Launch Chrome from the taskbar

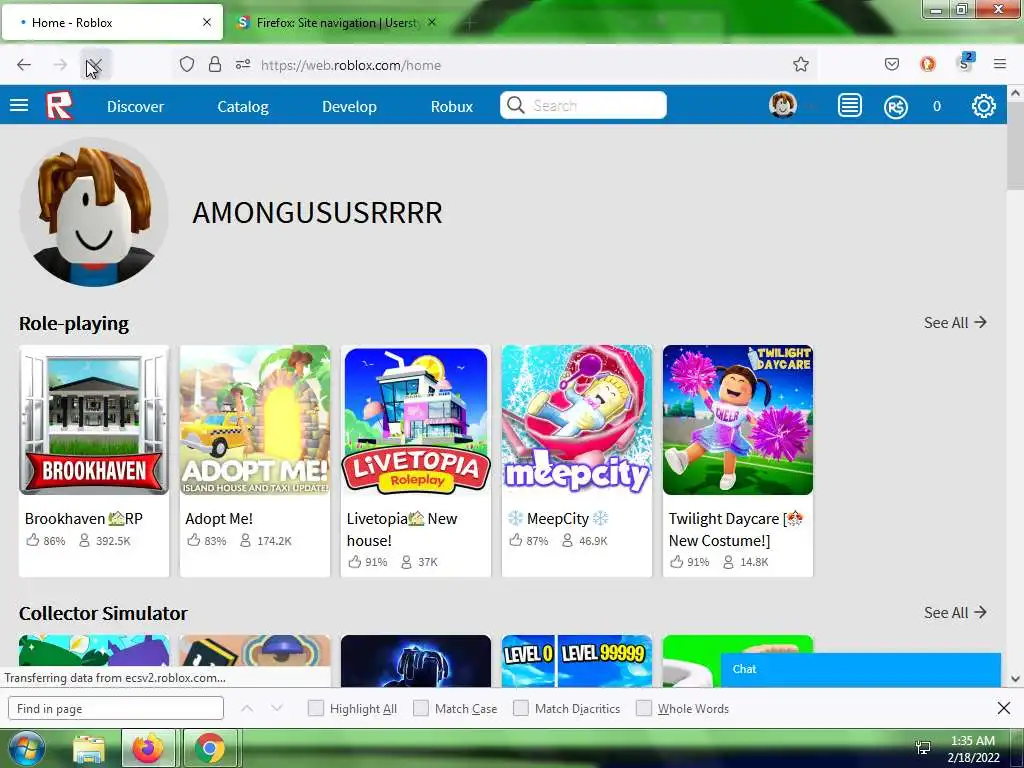click(x=210, y=748)
